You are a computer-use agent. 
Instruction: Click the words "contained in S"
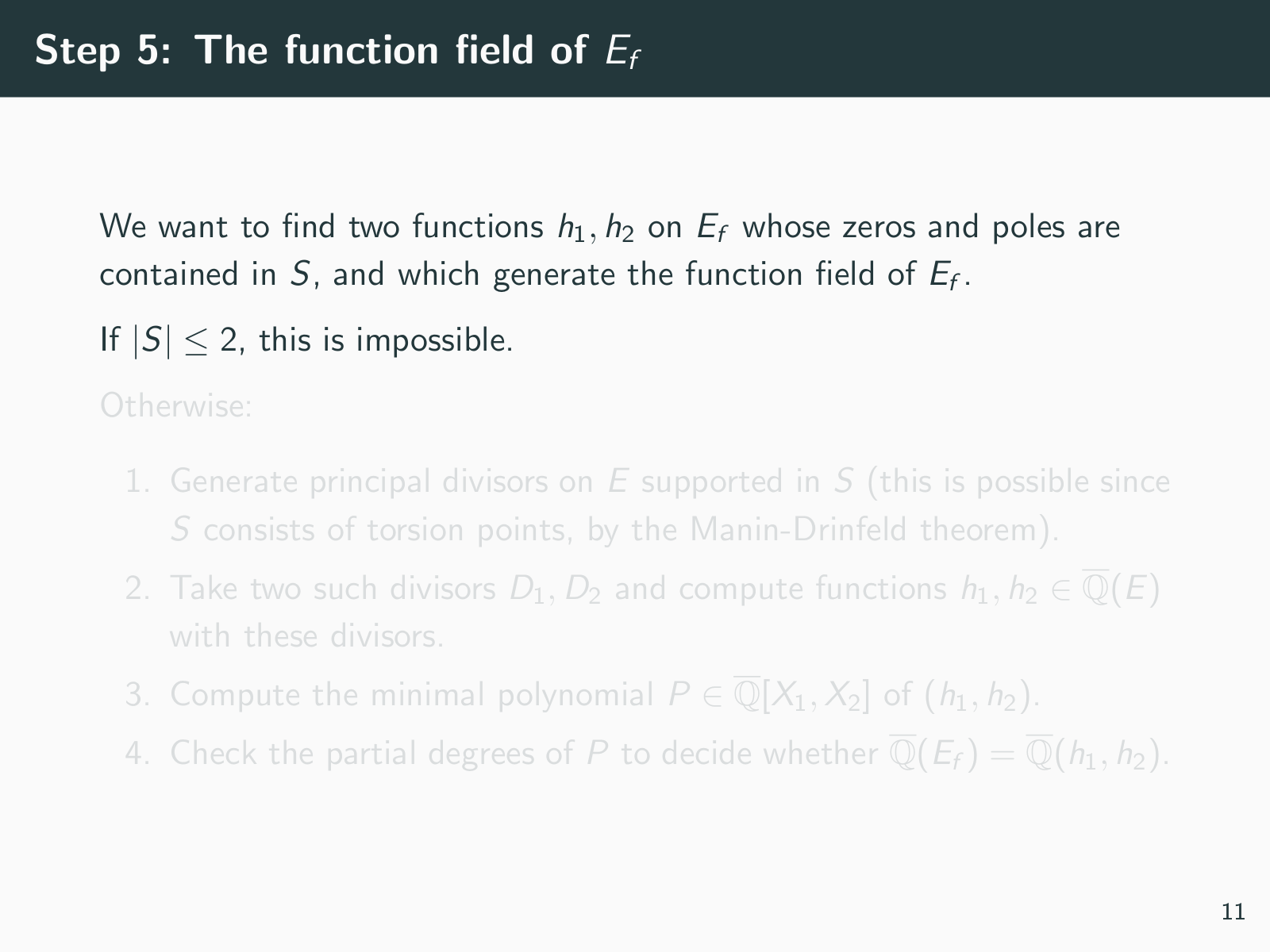(x=205, y=275)
